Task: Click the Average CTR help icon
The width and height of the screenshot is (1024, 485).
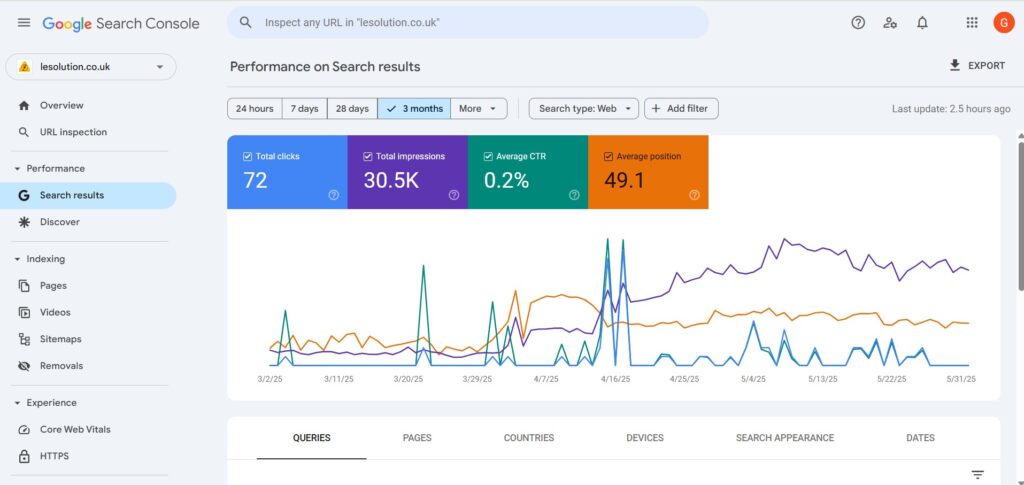Action: click(x=574, y=195)
